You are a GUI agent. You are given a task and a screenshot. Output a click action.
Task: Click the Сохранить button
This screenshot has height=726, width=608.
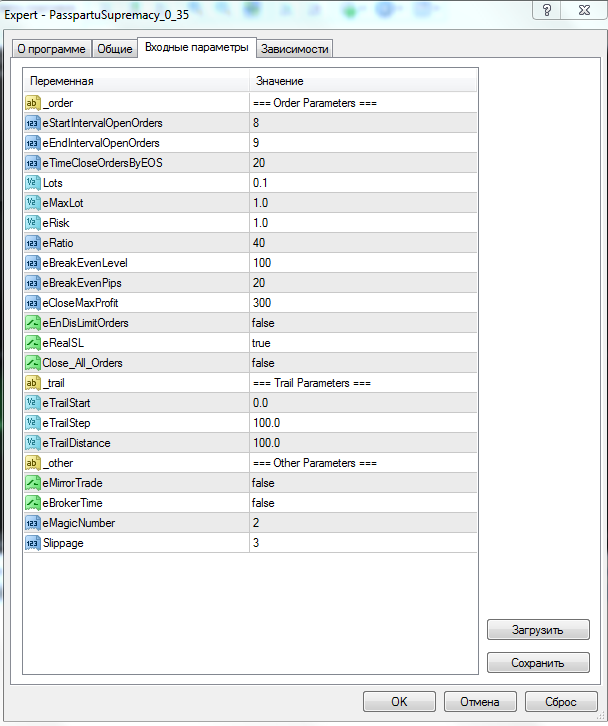(538, 663)
